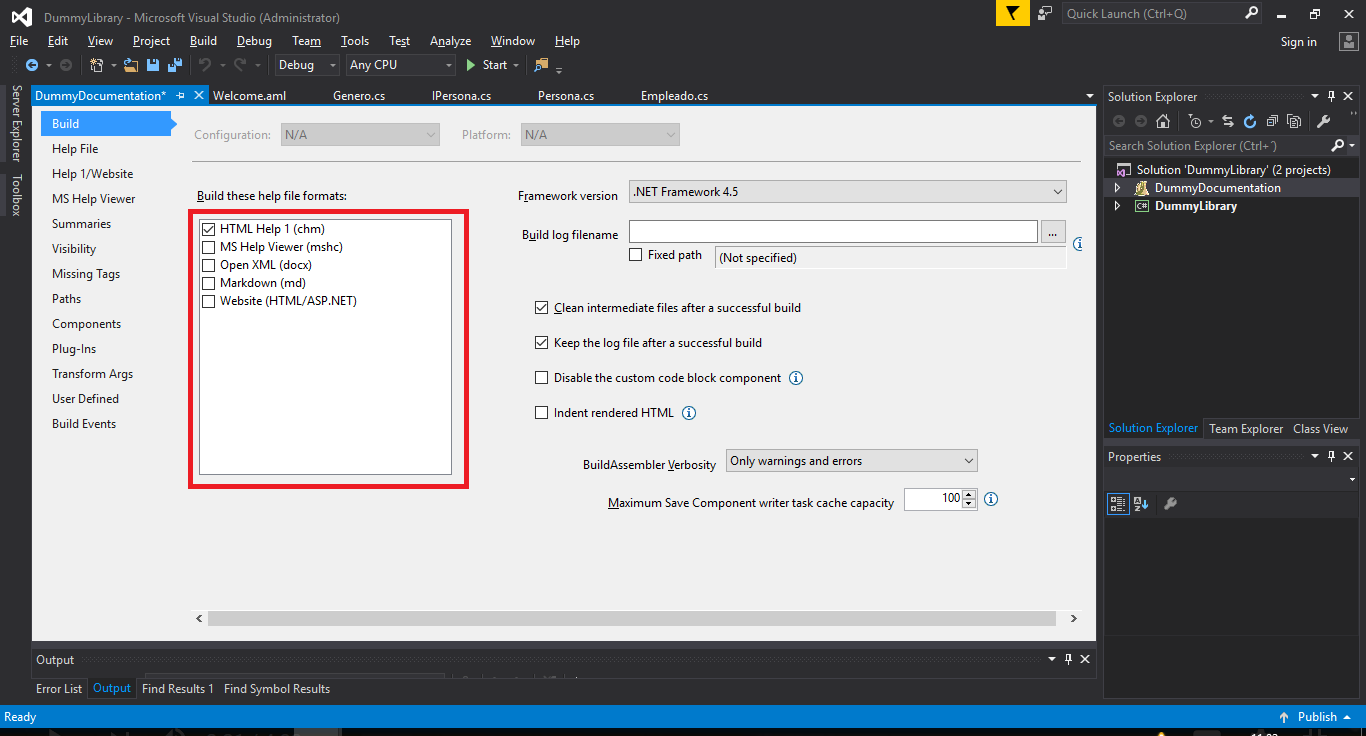Expand the DummyDocumentation project node
Image resolution: width=1366 pixels, height=736 pixels.
(1118, 188)
